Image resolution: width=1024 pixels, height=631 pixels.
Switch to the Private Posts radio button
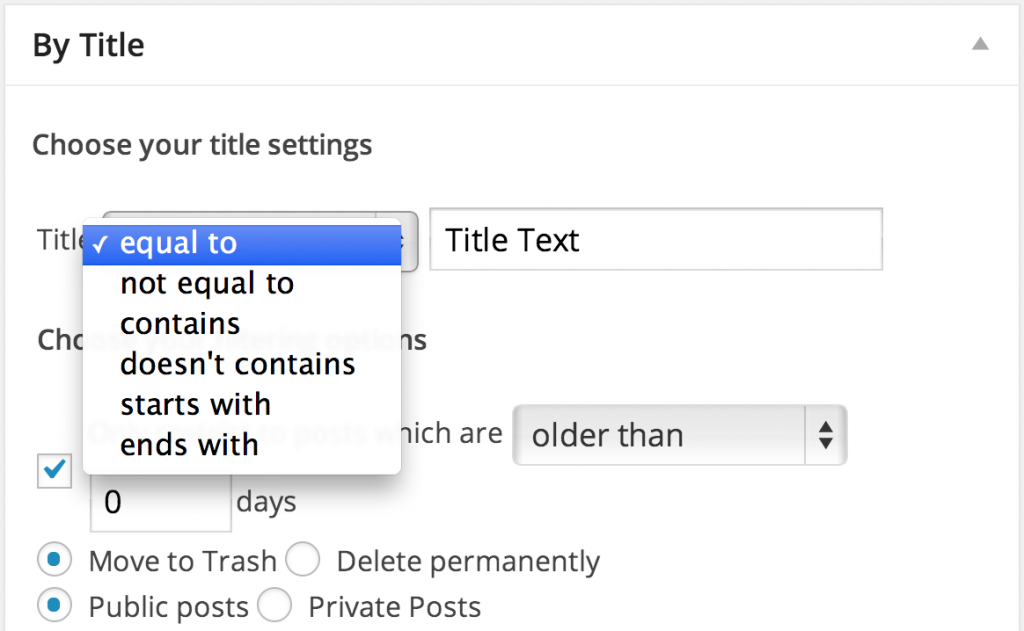[275, 606]
